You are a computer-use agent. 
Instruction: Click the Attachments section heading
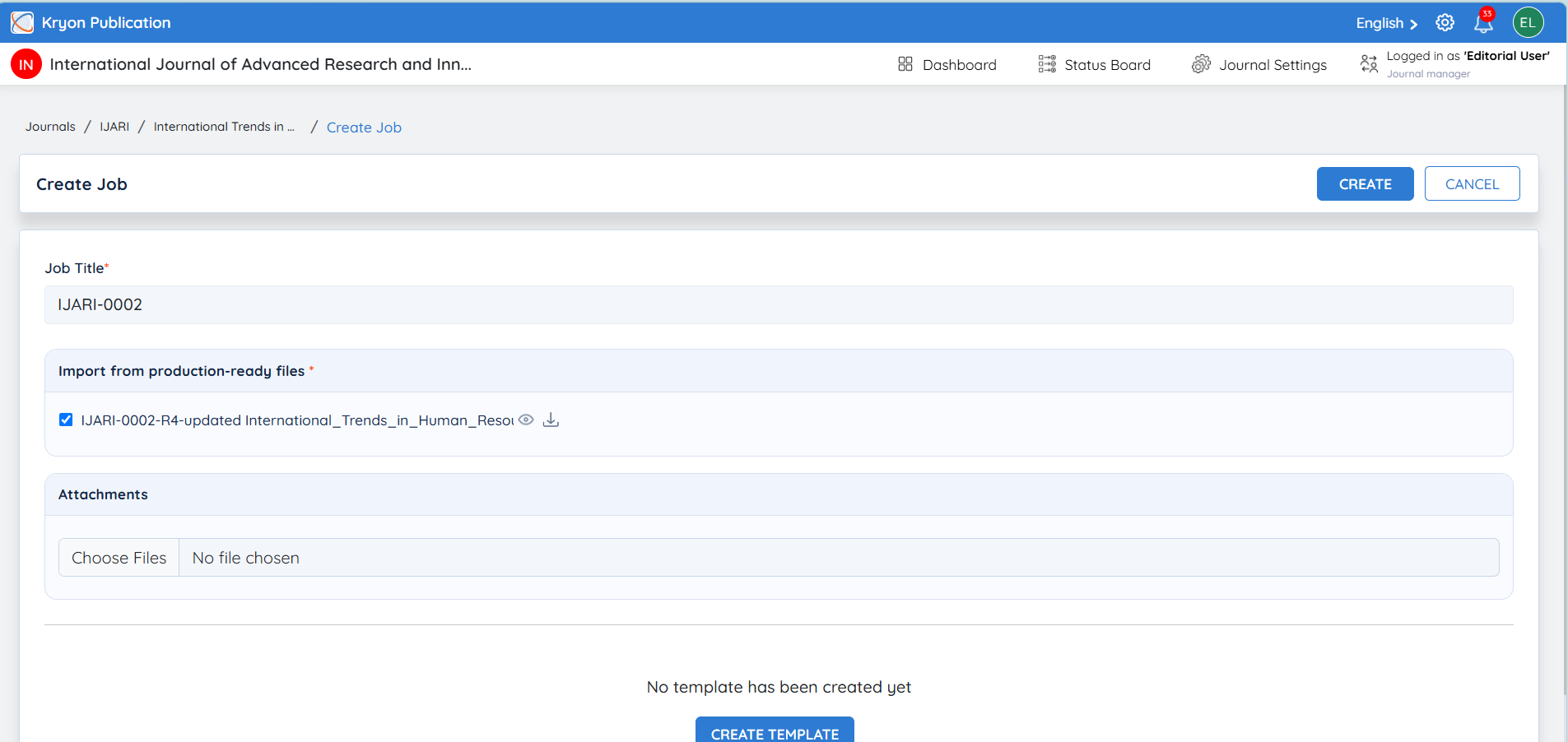click(x=103, y=494)
